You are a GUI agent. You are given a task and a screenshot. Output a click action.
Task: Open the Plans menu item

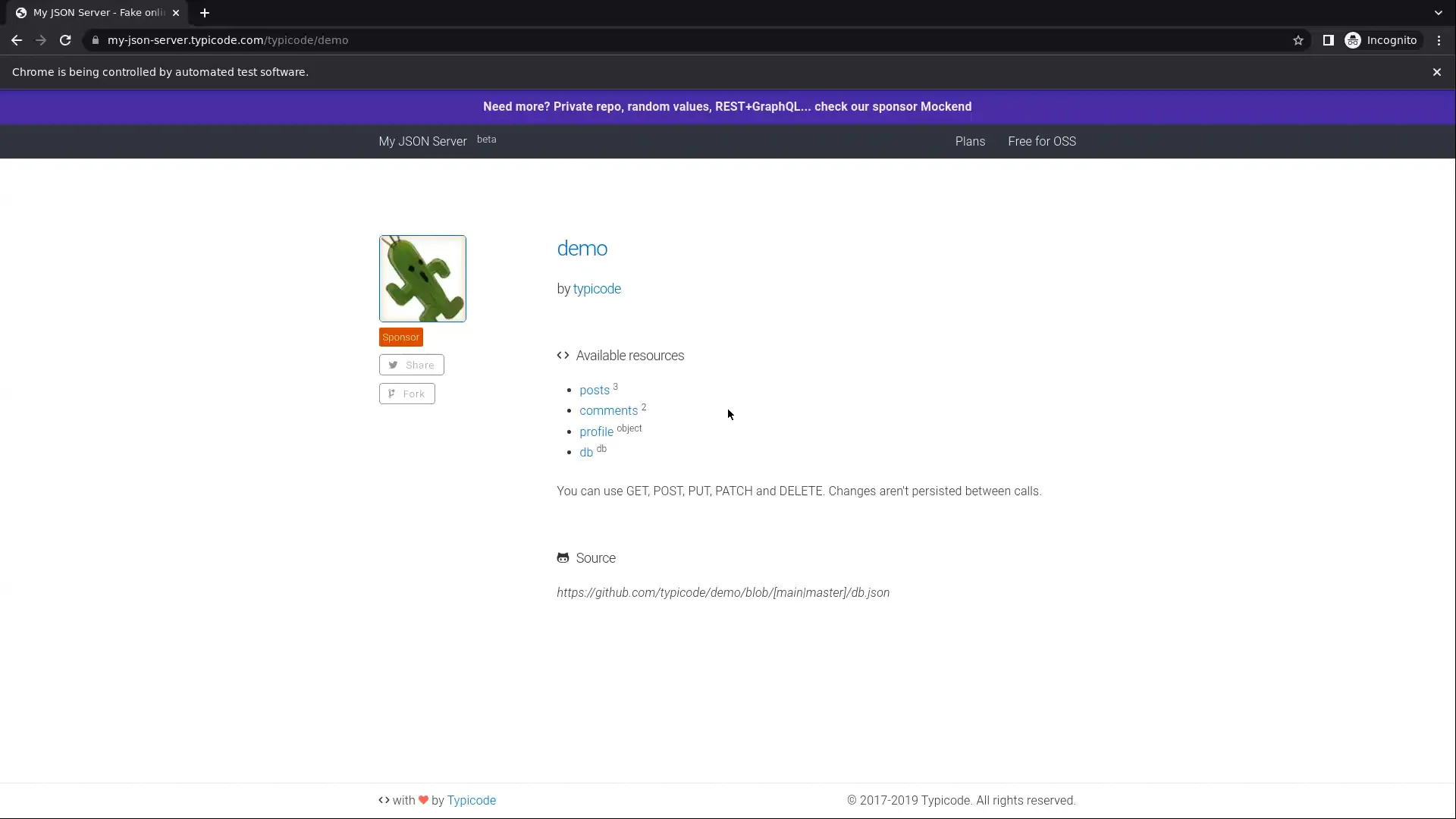970,142
